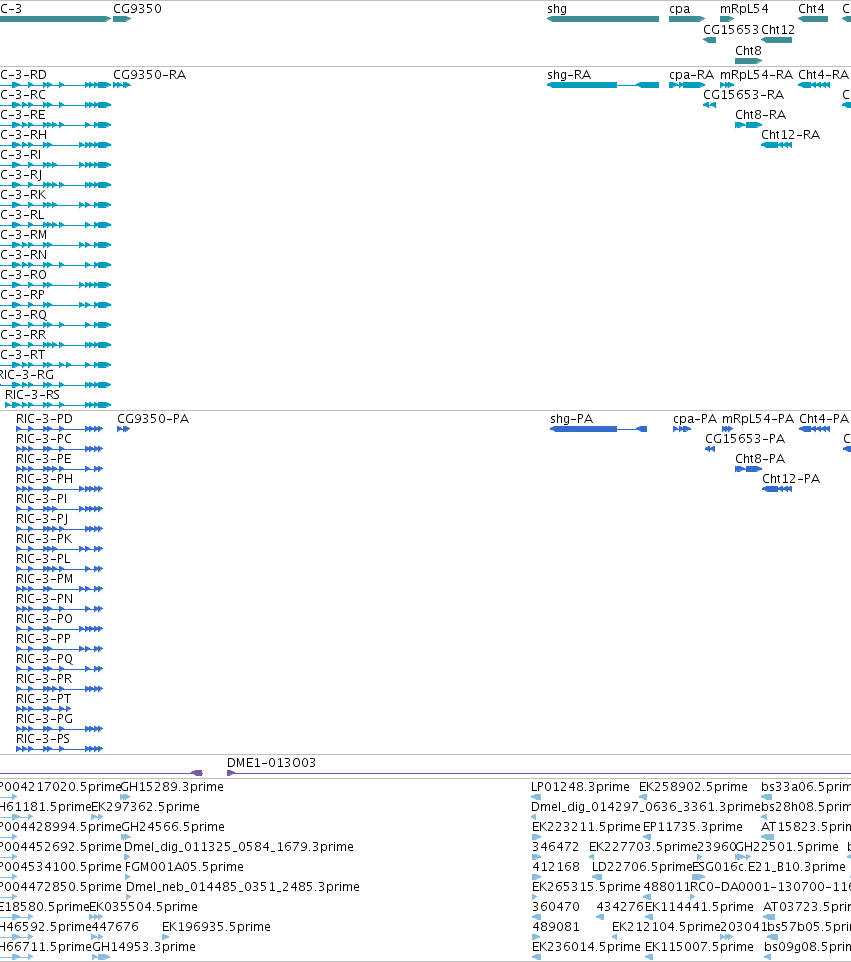Click the shg-RA transcript glyph with intron
This screenshot has width=851, height=962.
[603, 85]
